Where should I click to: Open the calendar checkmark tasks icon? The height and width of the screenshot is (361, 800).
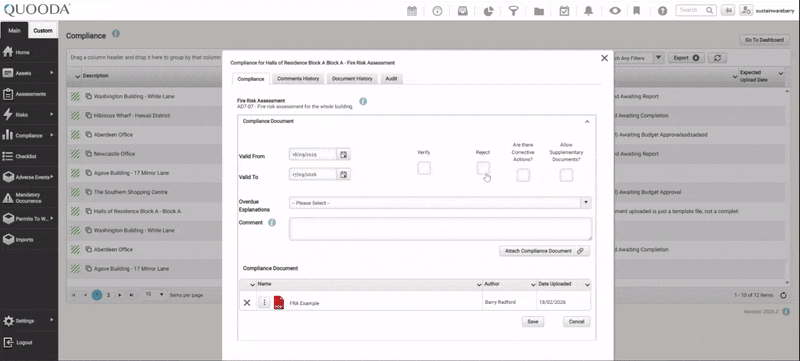click(564, 11)
